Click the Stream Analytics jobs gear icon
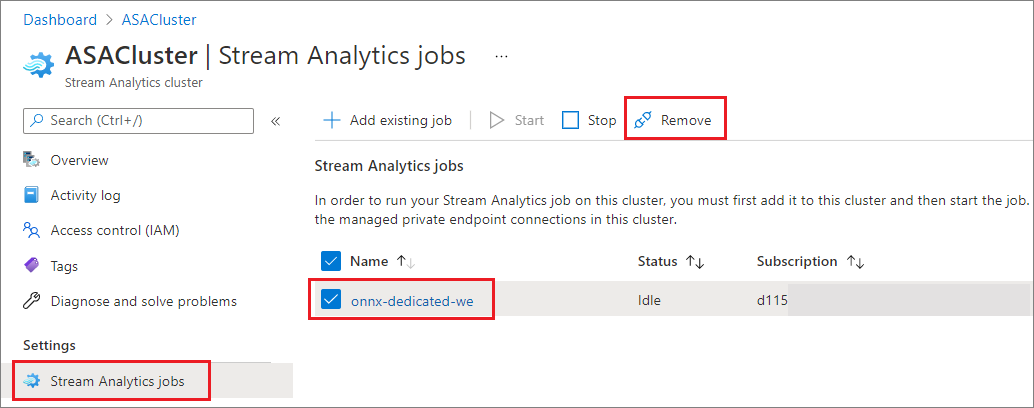The width and height of the screenshot is (1034, 408). click(x=32, y=381)
